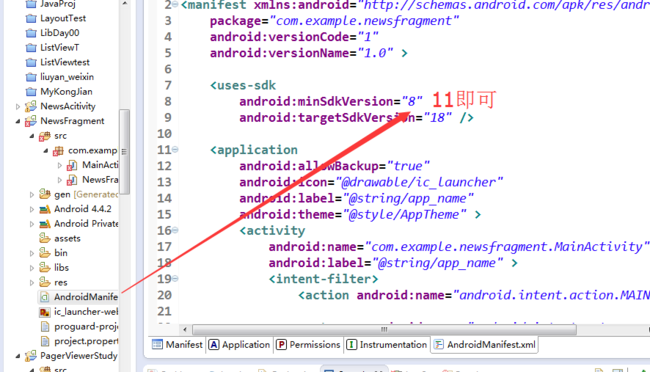Expand the Android Private libraries node

pos(32,224)
